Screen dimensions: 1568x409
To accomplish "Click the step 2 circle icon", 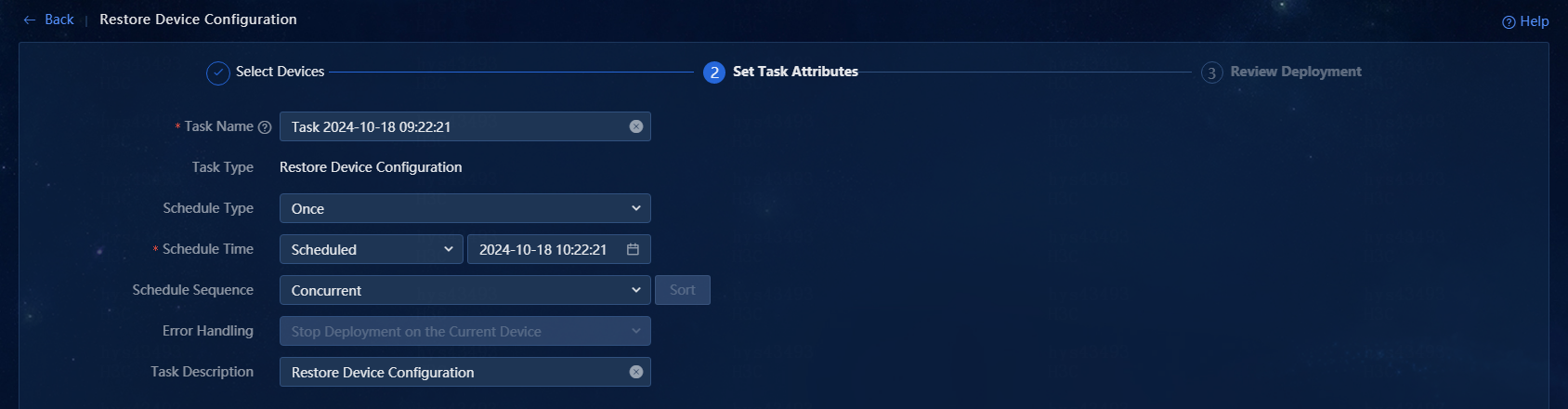I will click(714, 73).
